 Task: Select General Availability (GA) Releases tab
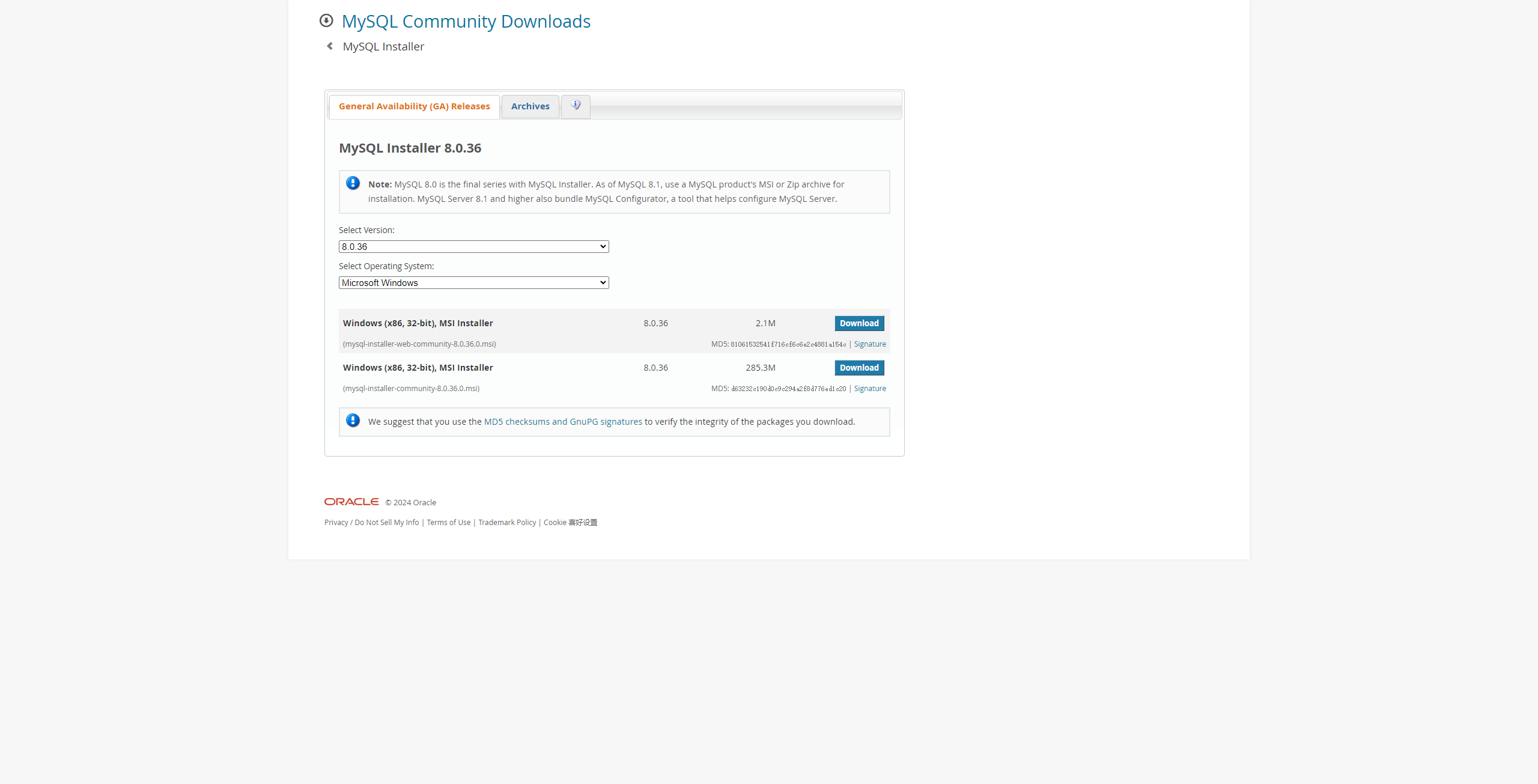414,106
